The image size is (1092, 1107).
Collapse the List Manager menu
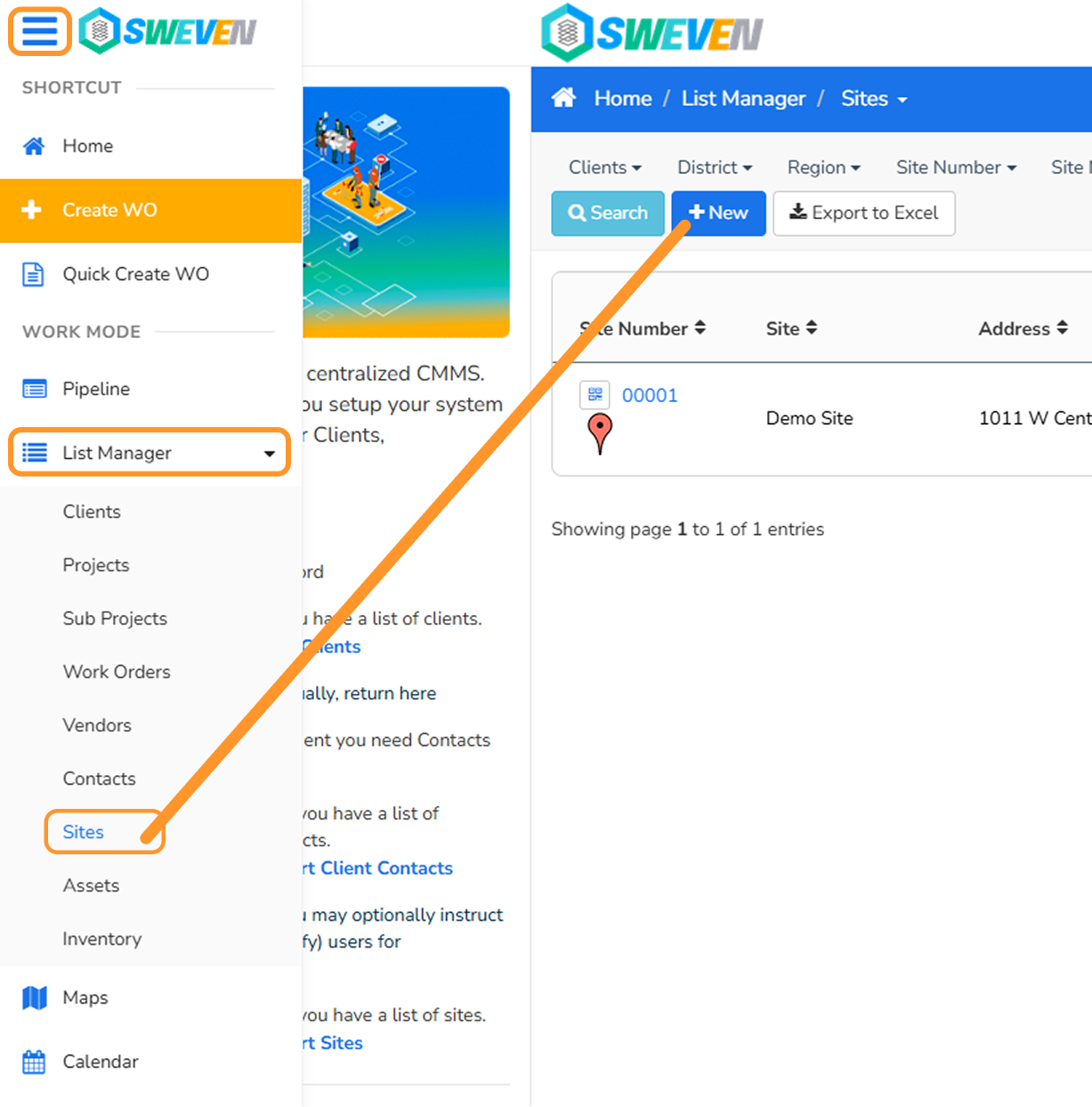tap(150, 453)
